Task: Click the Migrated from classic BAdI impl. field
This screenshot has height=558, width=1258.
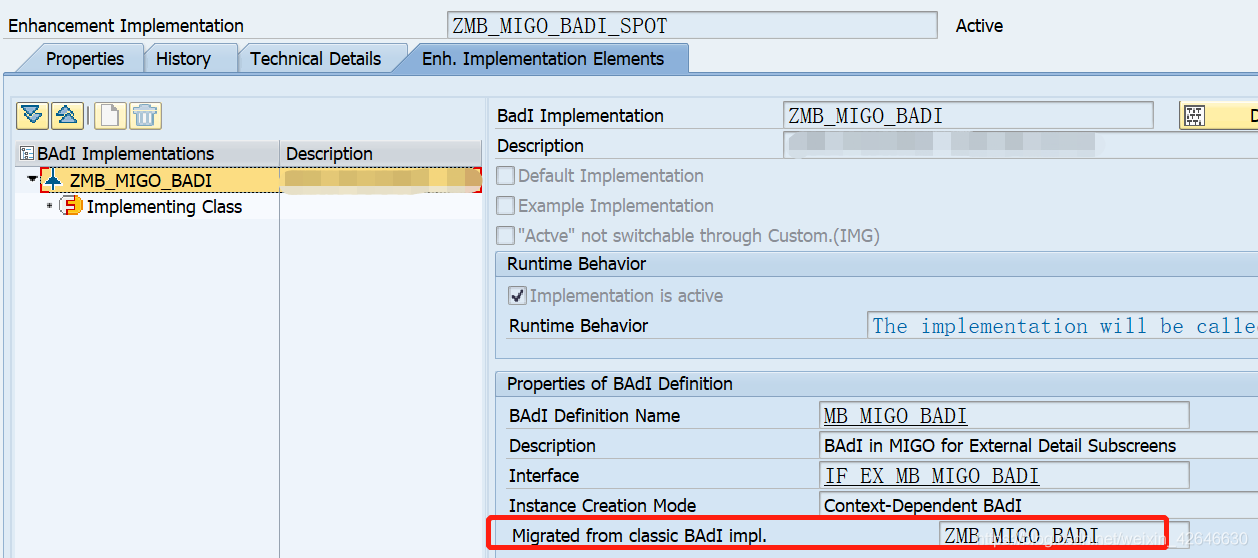Action: coord(1064,536)
